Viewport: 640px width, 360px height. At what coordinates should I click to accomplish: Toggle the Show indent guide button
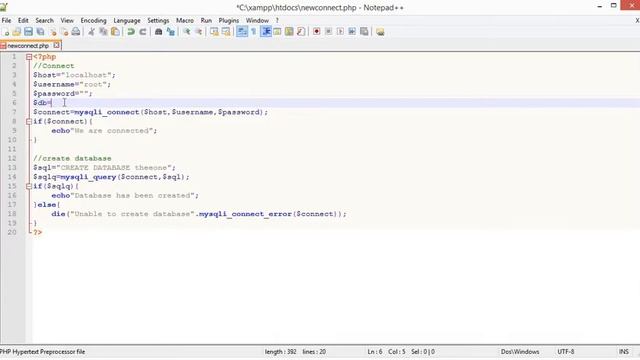266,32
